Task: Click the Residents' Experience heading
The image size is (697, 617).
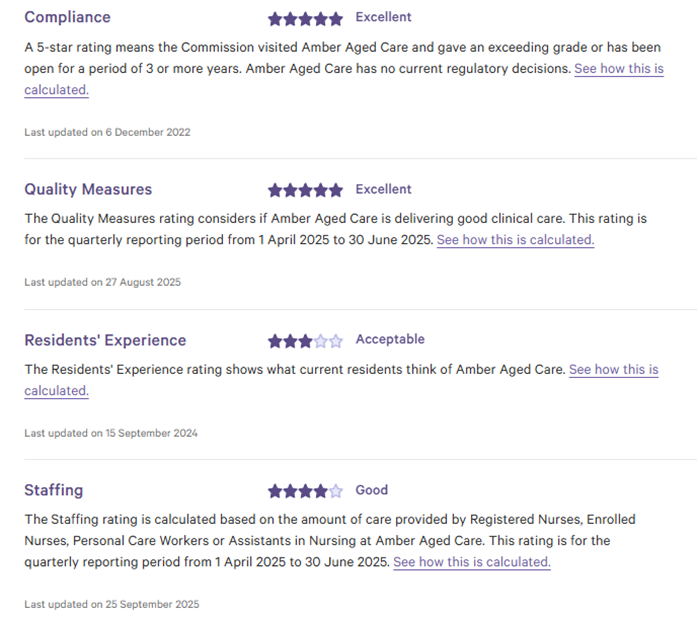Action: 105,340
